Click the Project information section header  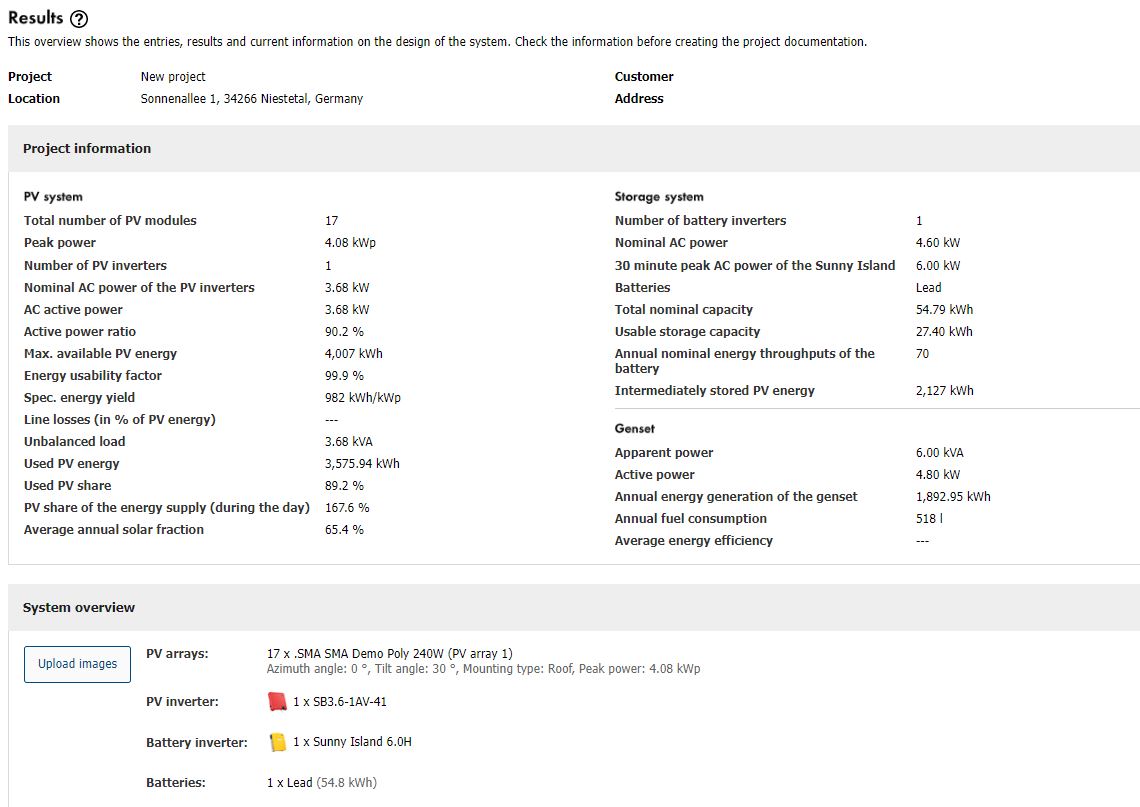(x=87, y=149)
